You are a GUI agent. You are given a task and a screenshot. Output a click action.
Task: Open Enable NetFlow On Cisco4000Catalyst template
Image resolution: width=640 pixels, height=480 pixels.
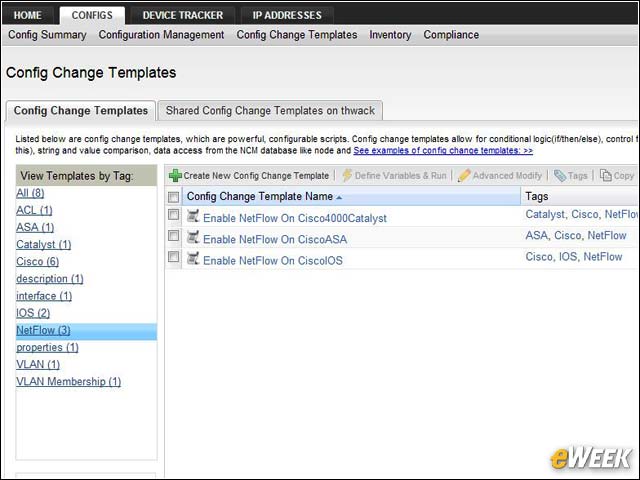coord(295,218)
